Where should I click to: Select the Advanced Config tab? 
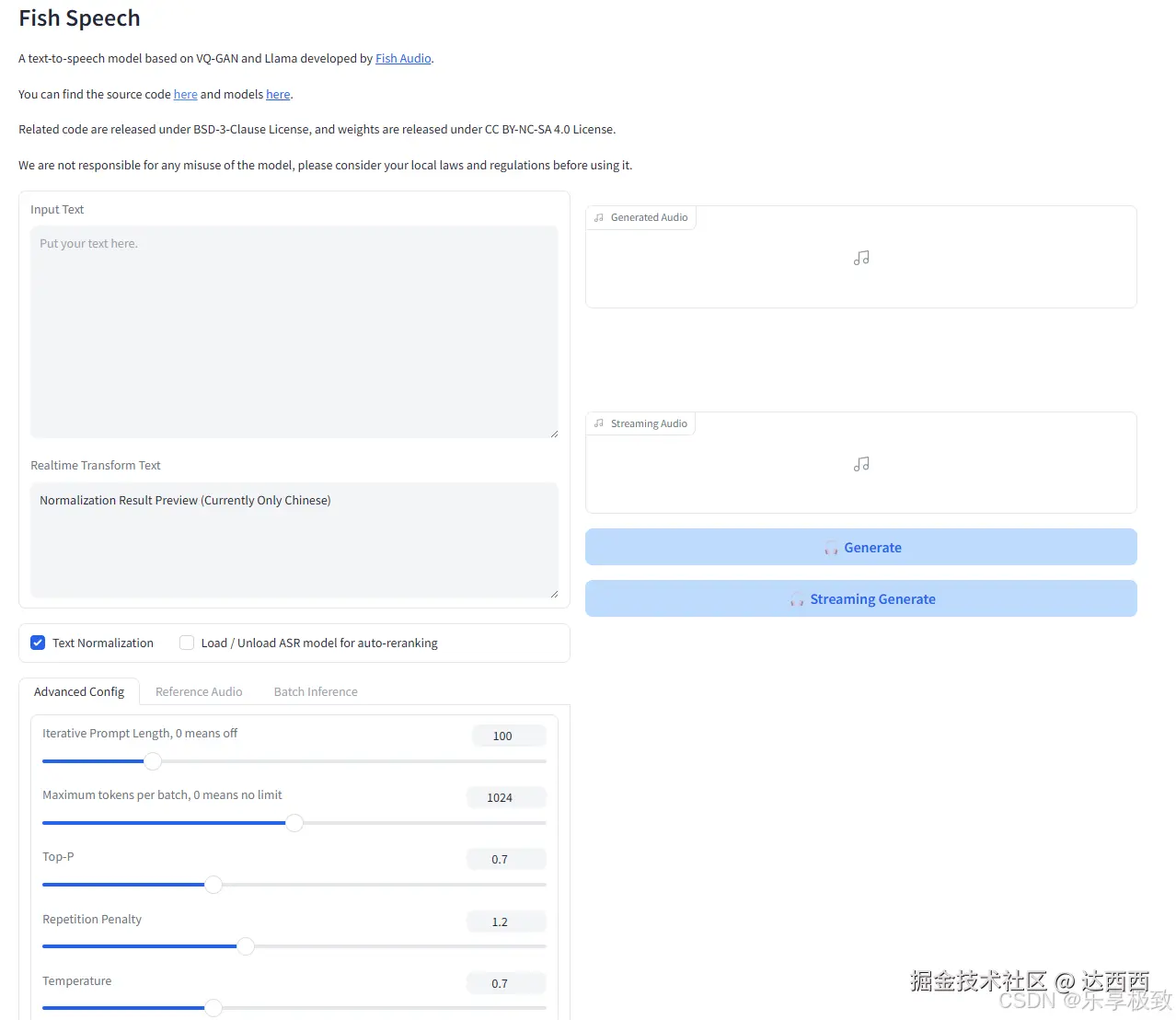[79, 691]
